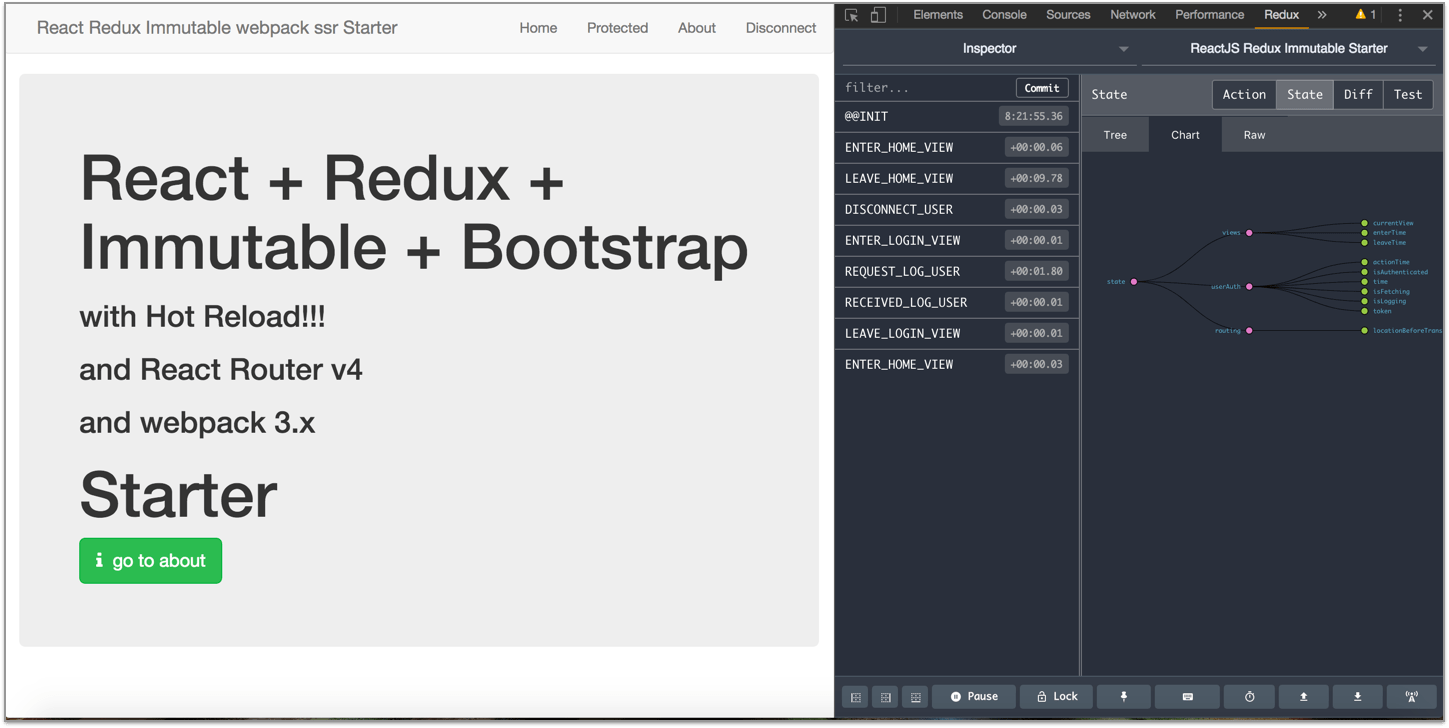
Task: Toggle Pause recording in Redux DevTools
Action: pyautogui.click(x=973, y=697)
